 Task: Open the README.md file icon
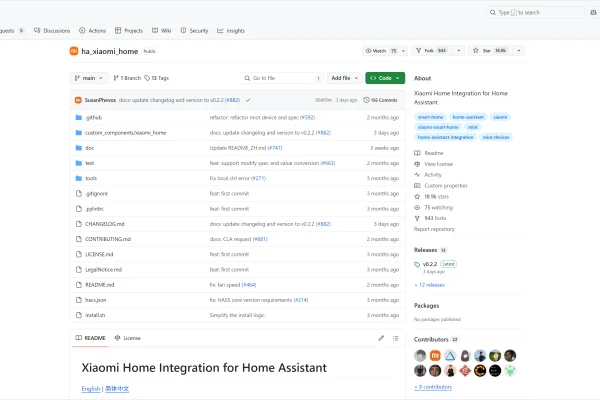[79, 285]
